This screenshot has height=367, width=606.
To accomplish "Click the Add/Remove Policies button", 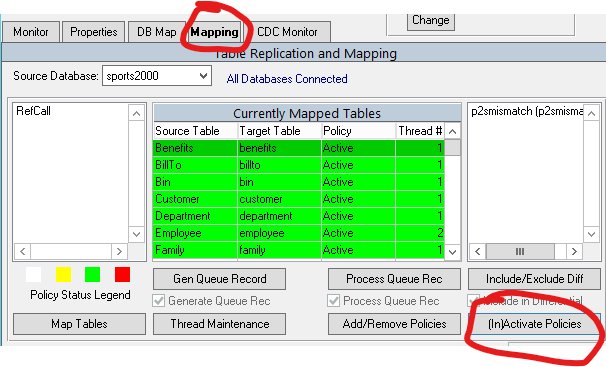I will coord(394,324).
